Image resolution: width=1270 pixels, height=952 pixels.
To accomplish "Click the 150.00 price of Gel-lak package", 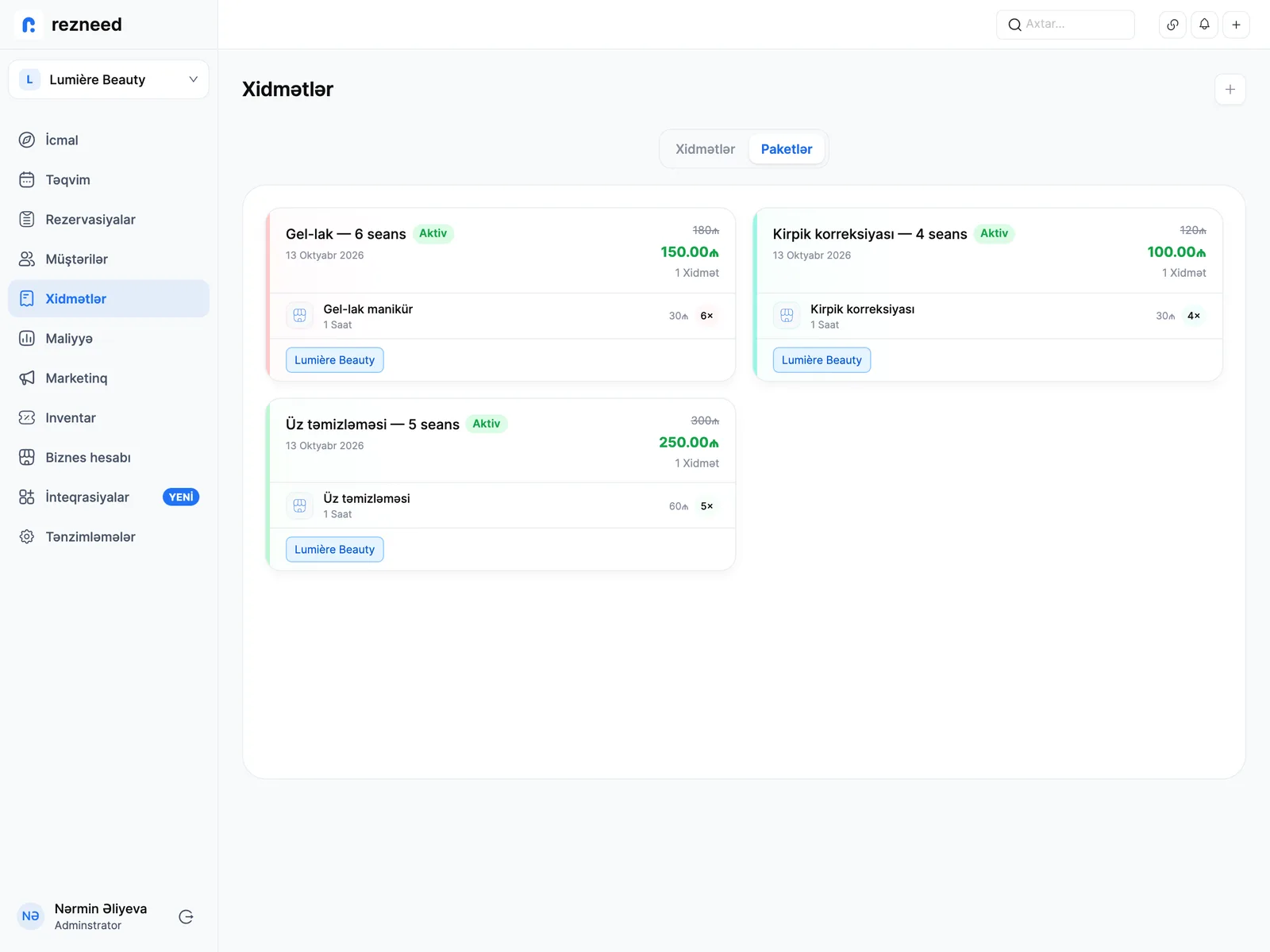I will click(x=690, y=251).
